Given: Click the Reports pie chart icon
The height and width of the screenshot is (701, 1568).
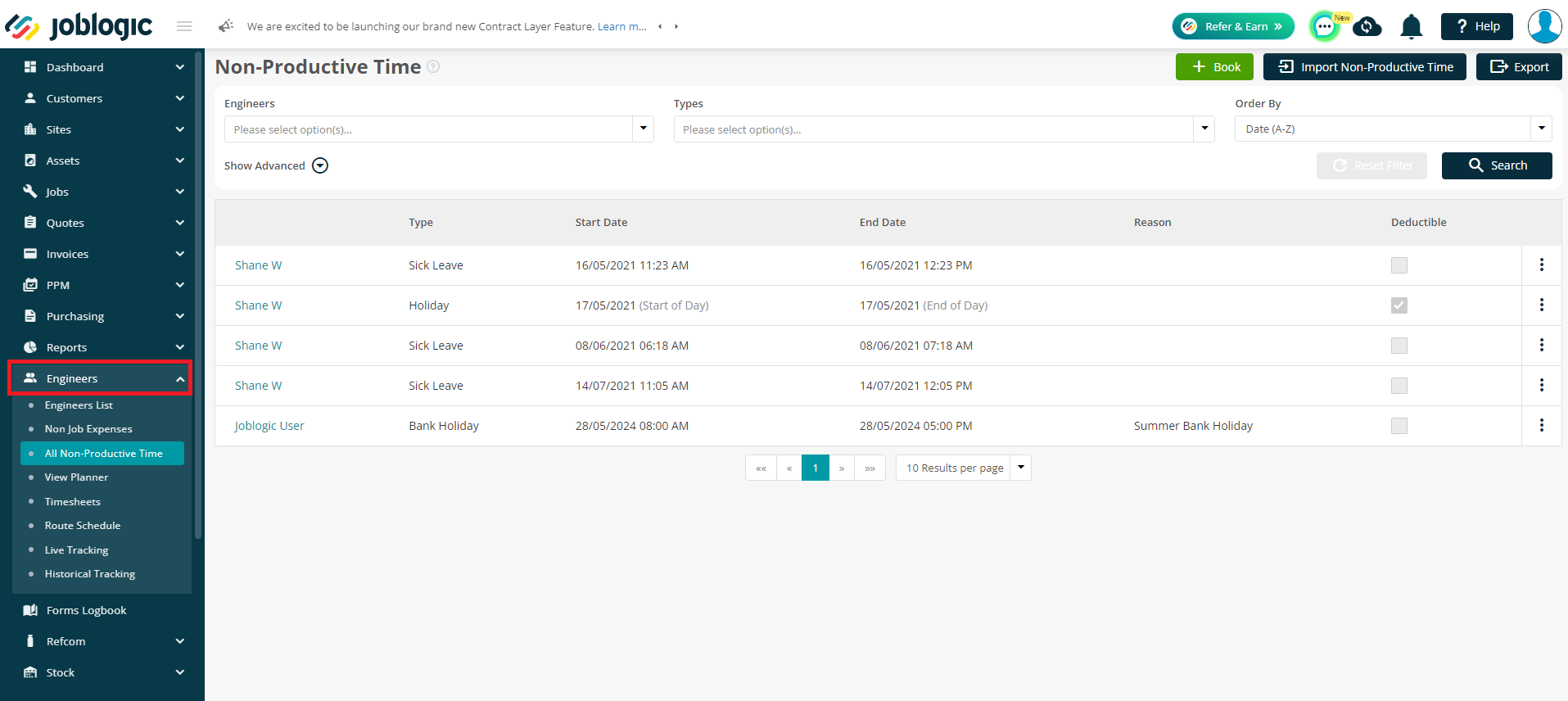Looking at the screenshot, I should (30, 347).
